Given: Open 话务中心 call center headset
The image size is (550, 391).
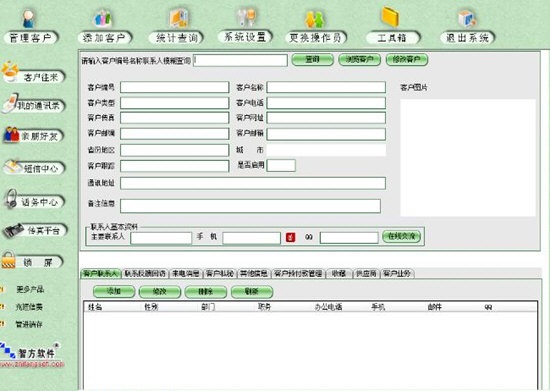Looking at the screenshot, I should coord(34,200).
